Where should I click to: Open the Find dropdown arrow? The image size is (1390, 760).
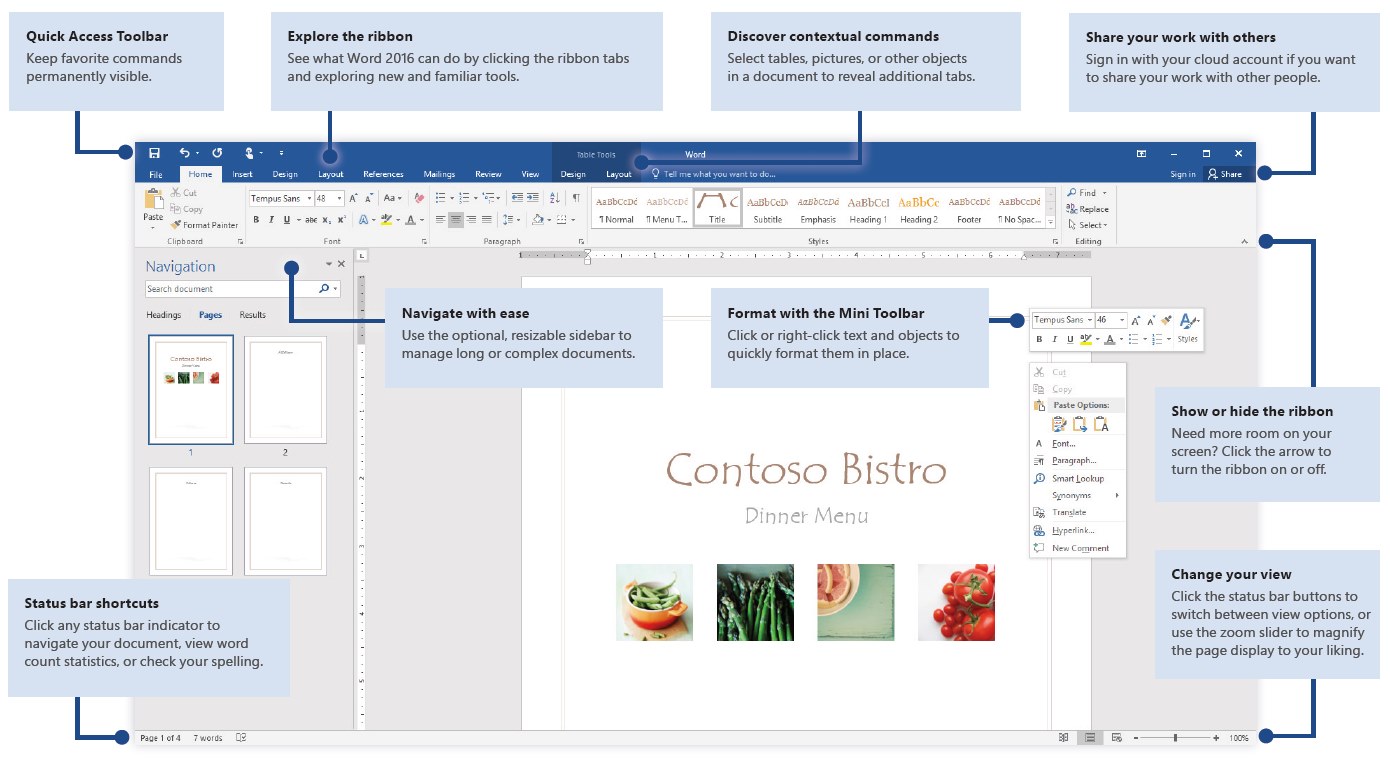(x=1105, y=193)
